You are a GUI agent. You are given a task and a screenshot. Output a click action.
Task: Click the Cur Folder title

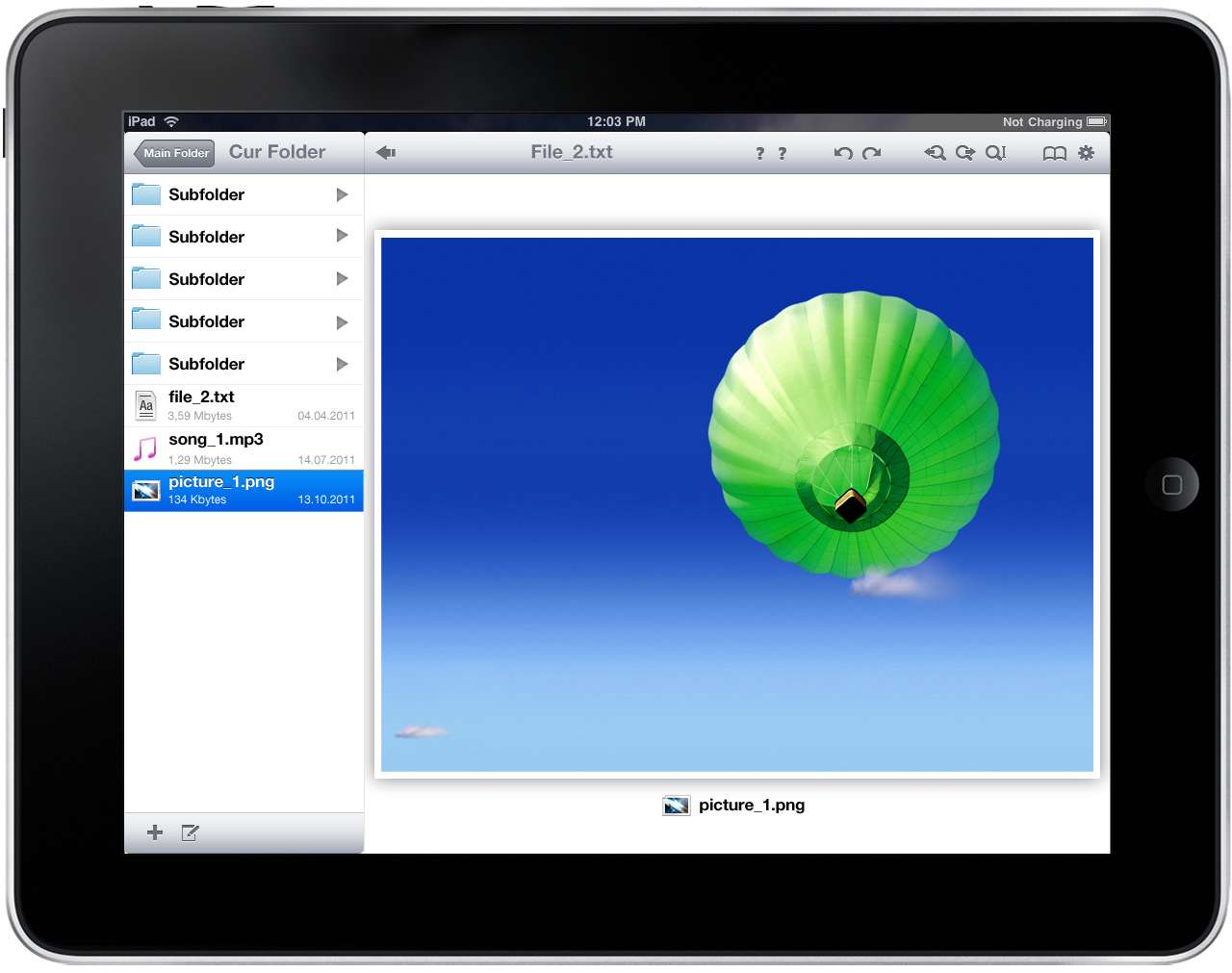click(x=277, y=152)
